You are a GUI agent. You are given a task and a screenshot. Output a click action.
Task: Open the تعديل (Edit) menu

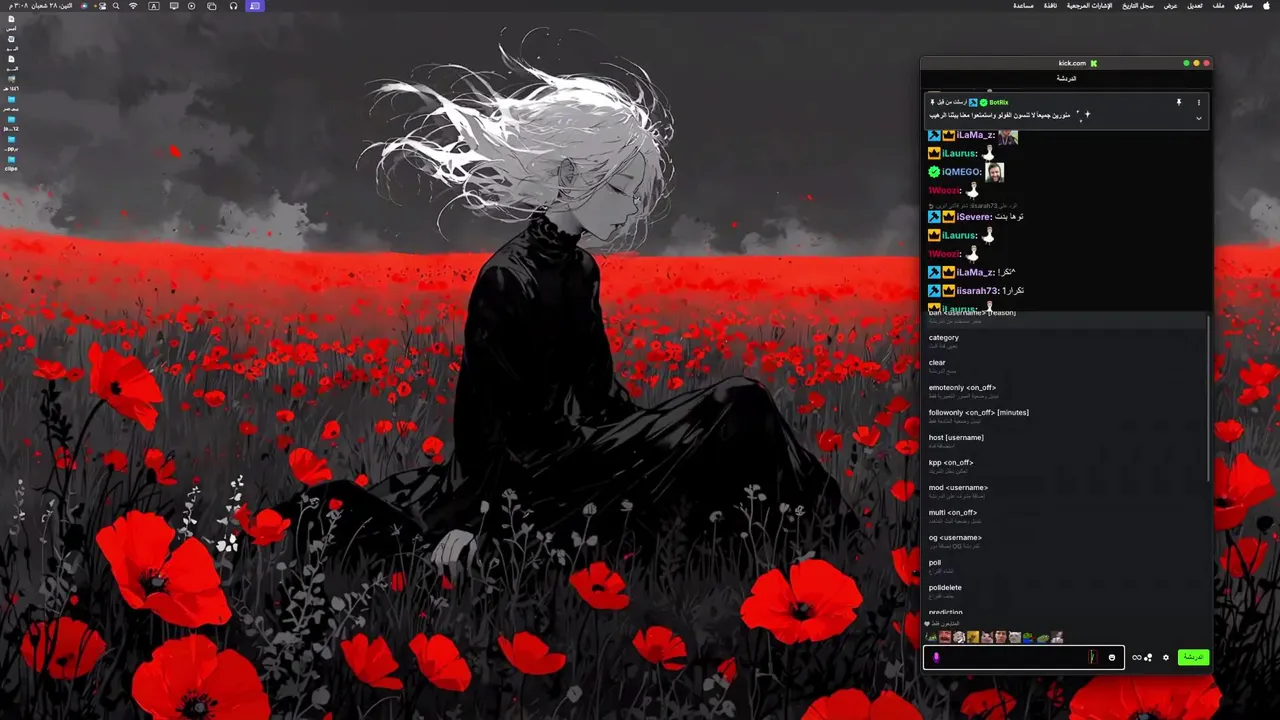tap(1195, 6)
